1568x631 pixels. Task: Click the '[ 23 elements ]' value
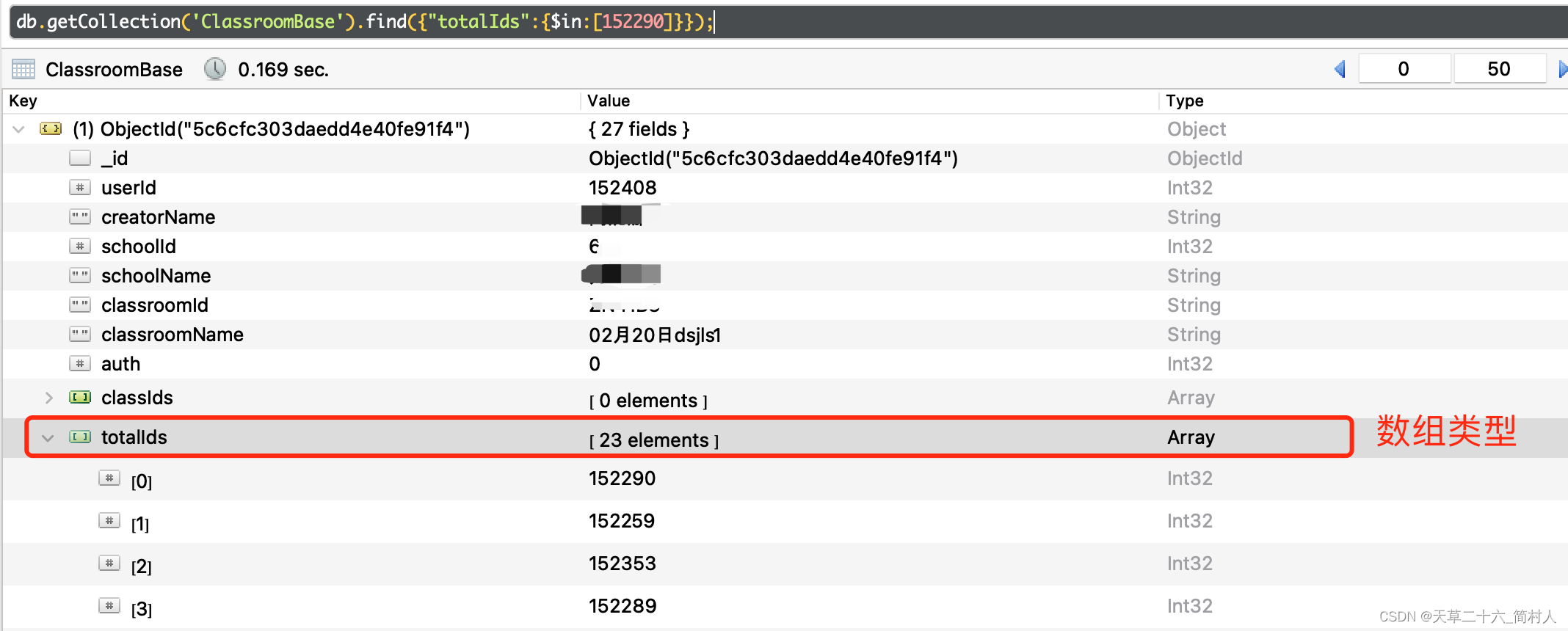pyautogui.click(x=653, y=440)
